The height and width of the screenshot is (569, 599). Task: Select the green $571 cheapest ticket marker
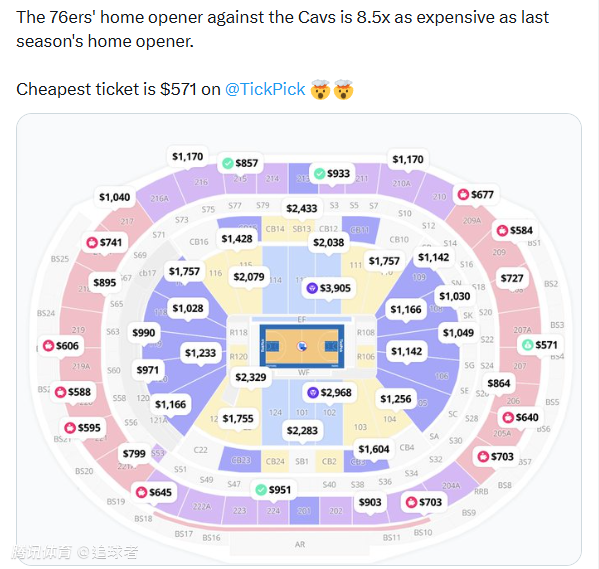click(540, 345)
